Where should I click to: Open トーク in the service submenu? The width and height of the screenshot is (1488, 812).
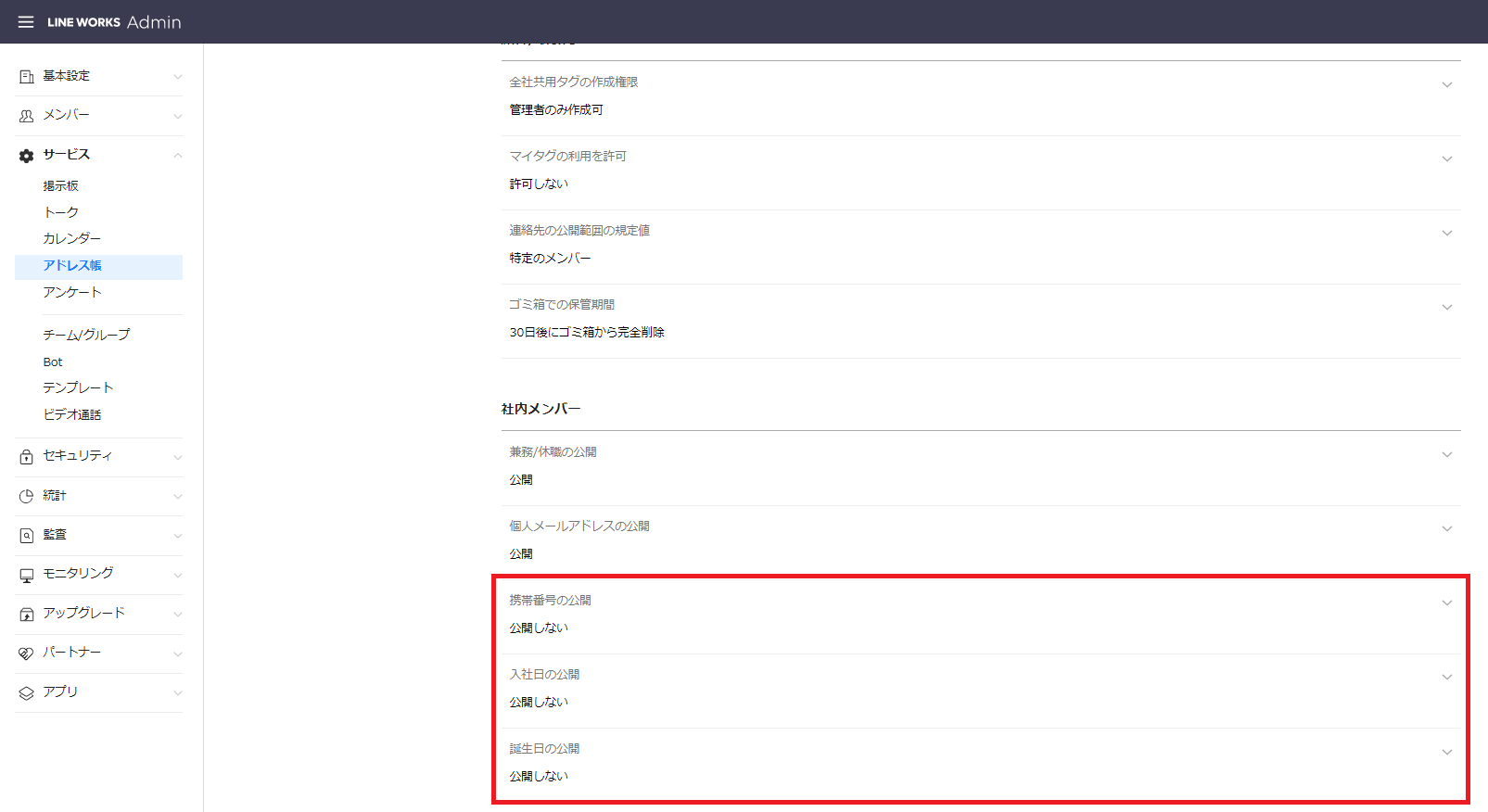[61, 212]
